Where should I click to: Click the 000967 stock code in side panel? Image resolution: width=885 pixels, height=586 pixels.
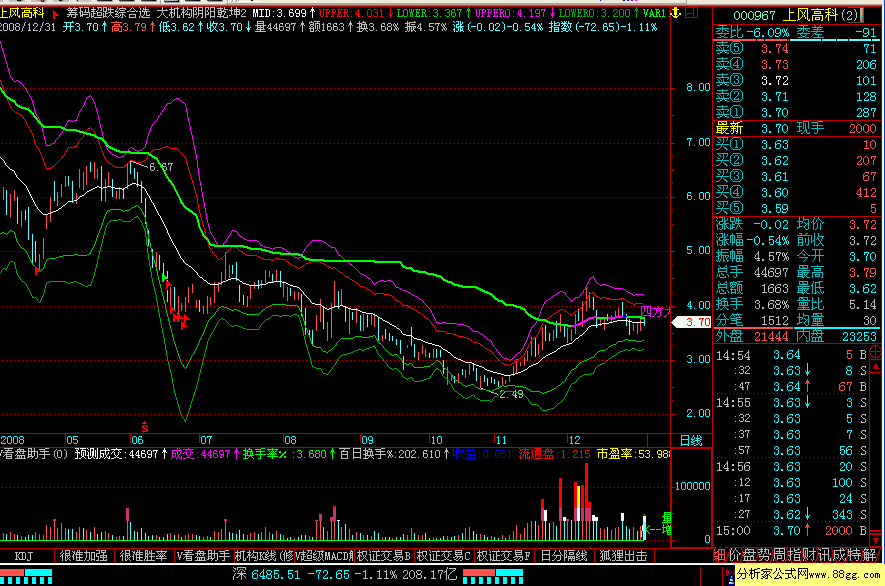coord(754,16)
